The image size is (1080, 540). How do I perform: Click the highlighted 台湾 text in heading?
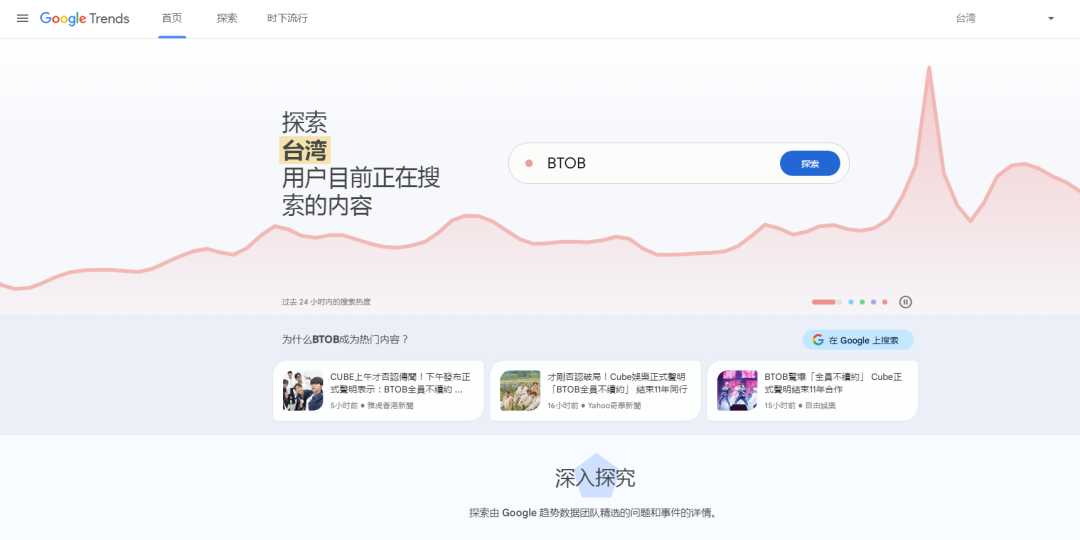(304, 149)
